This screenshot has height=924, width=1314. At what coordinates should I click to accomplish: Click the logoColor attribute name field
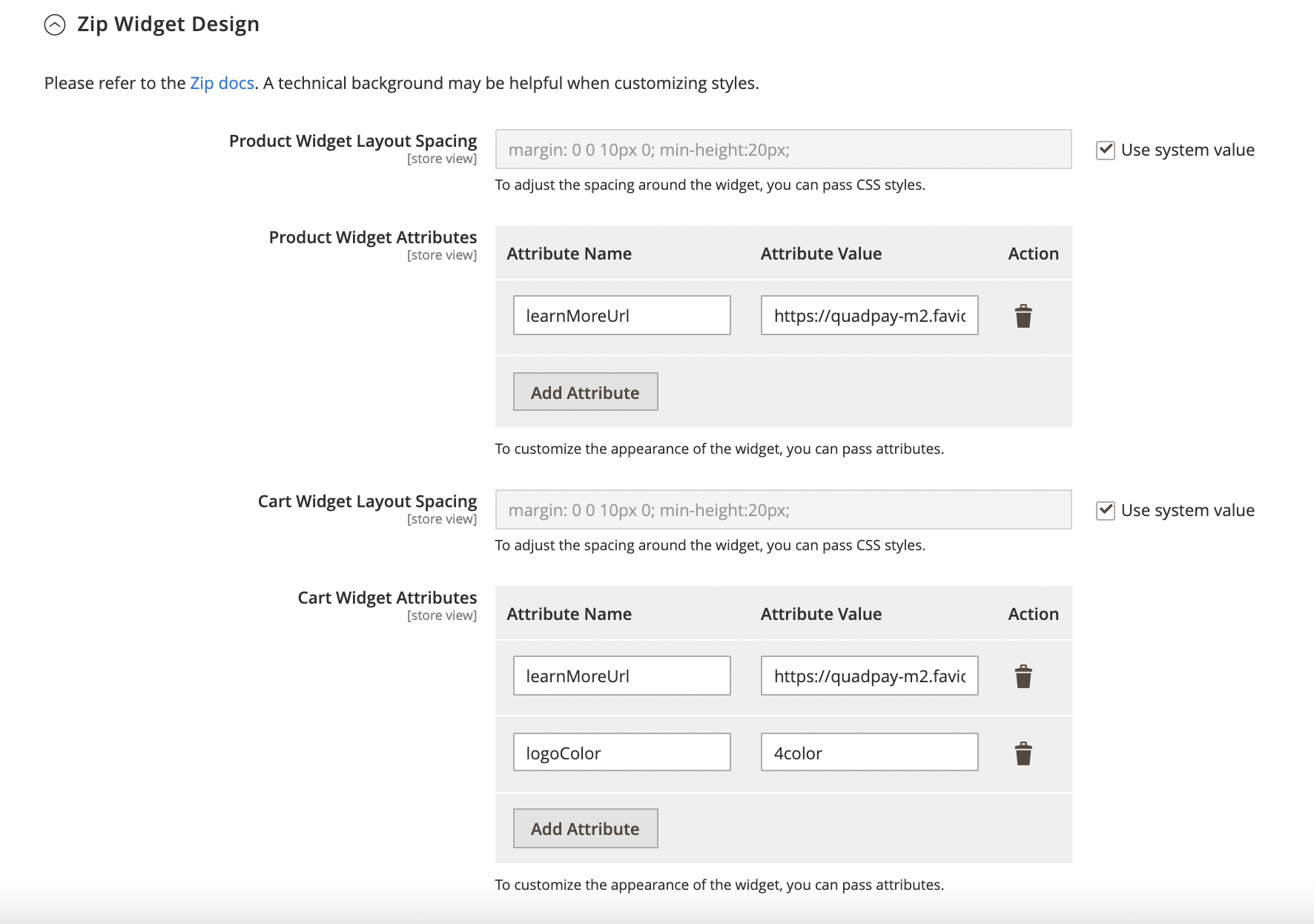coord(621,753)
